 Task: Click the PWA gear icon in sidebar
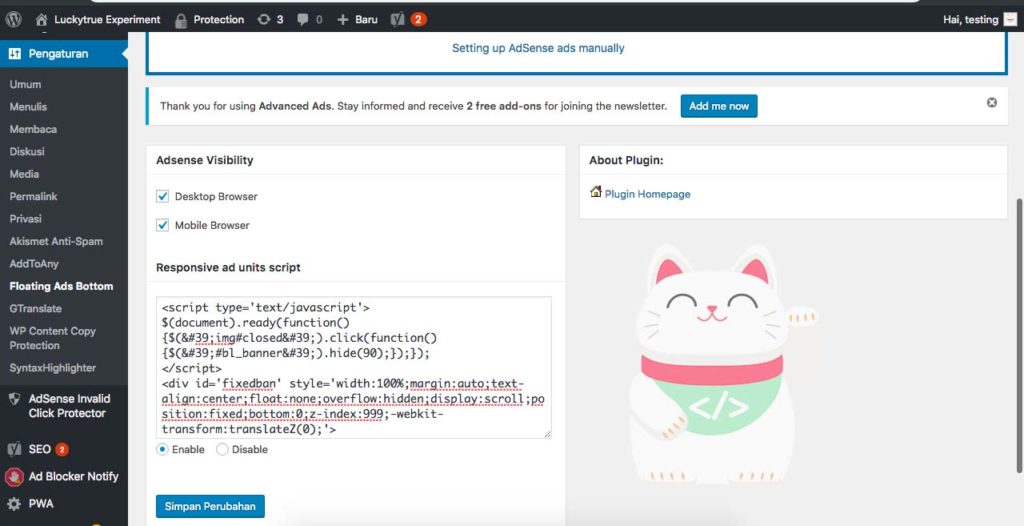pyautogui.click(x=14, y=504)
